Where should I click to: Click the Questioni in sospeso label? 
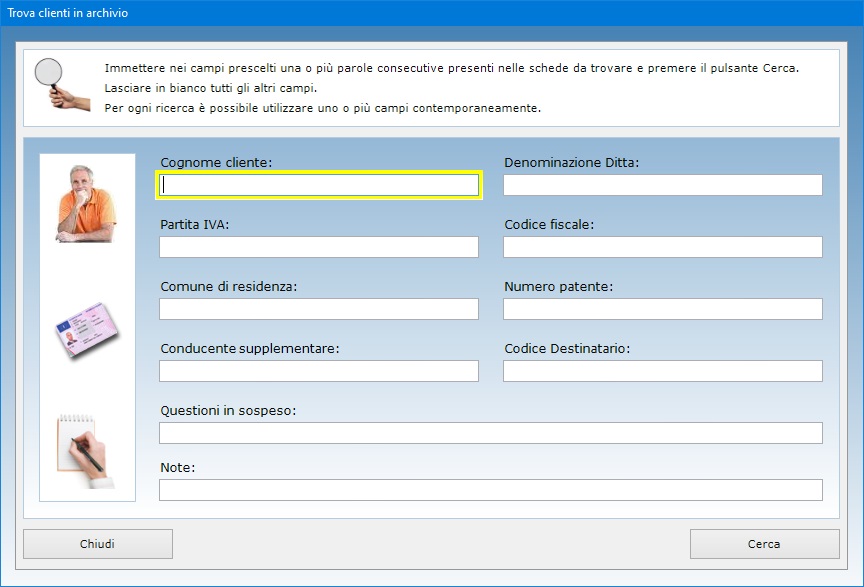(228, 410)
